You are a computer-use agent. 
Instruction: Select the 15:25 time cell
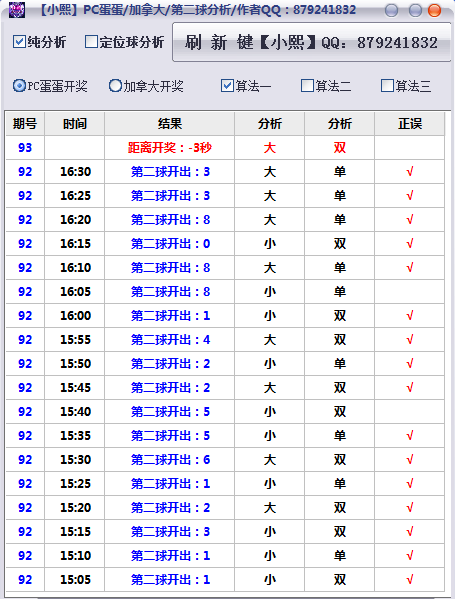click(x=75, y=484)
